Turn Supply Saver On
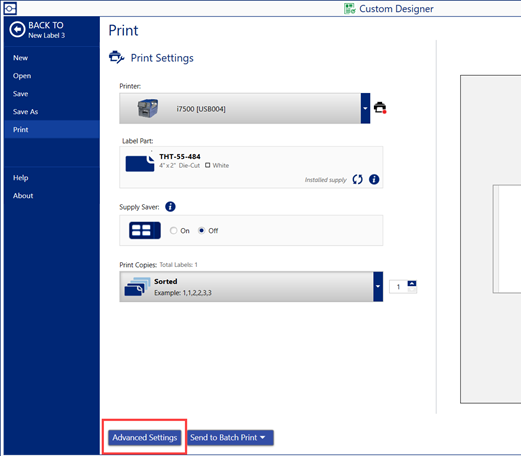Image resolution: width=521 pixels, height=456 pixels. [173, 230]
